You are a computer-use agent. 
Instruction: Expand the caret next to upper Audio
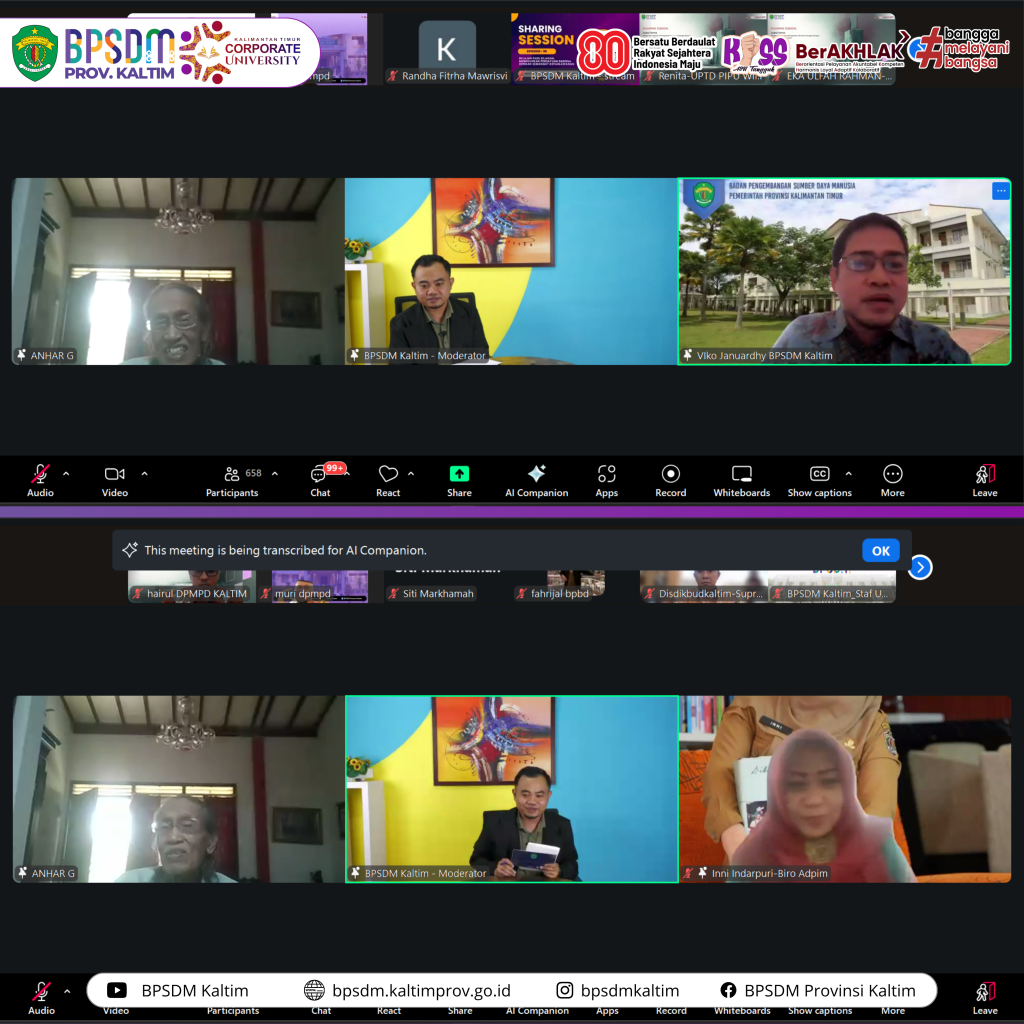[66, 474]
